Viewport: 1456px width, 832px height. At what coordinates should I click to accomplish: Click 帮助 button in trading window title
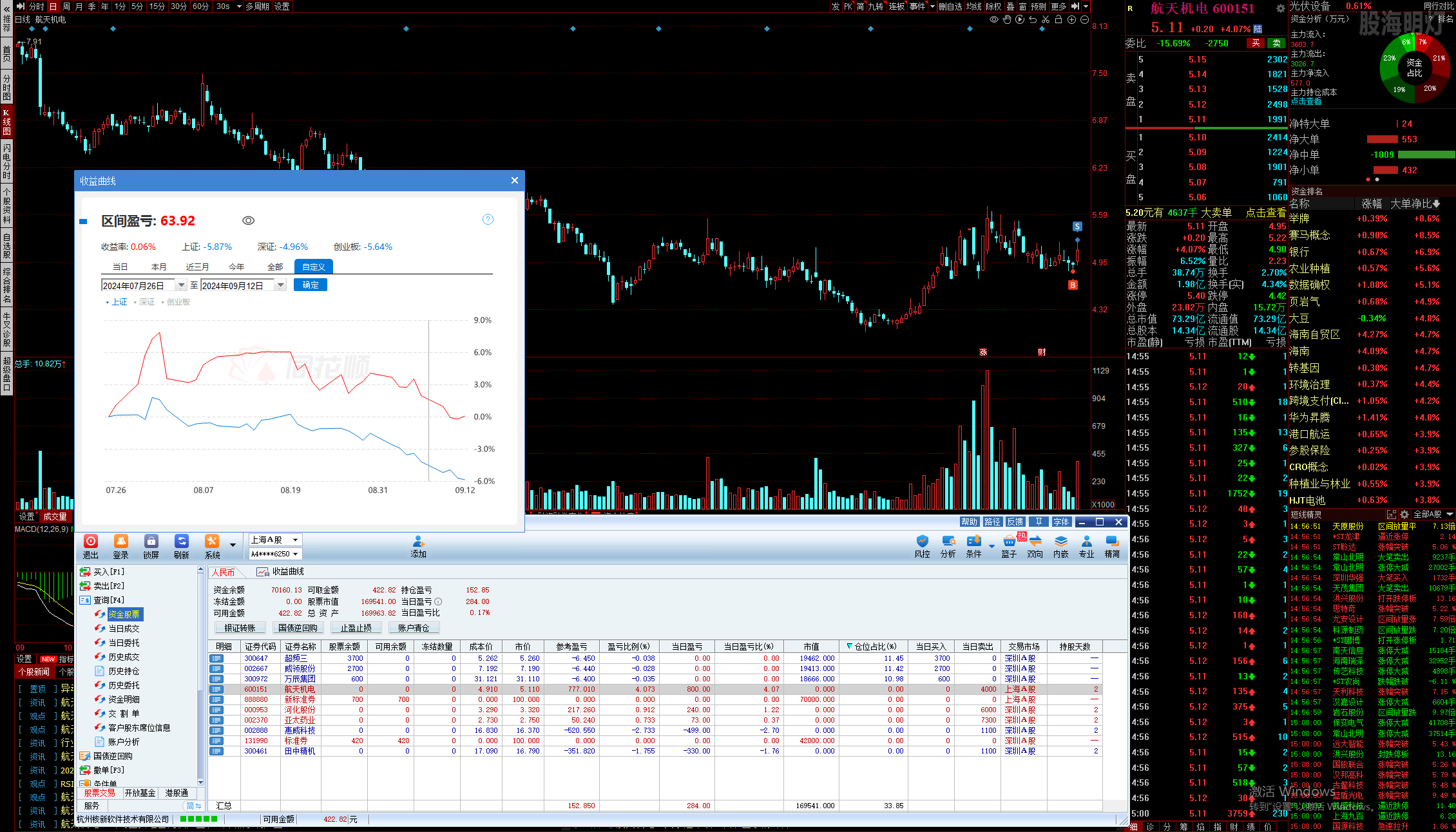pyautogui.click(x=969, y=522)
